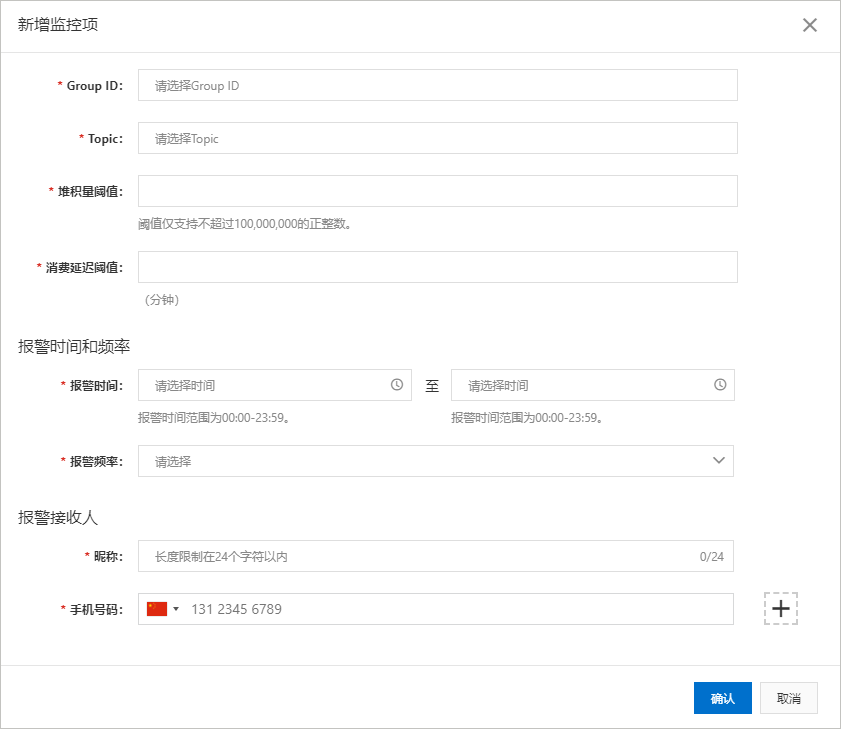Click the 手机号码 phone number field
Screen dimensions: 841x729
(x=436, y=609)
